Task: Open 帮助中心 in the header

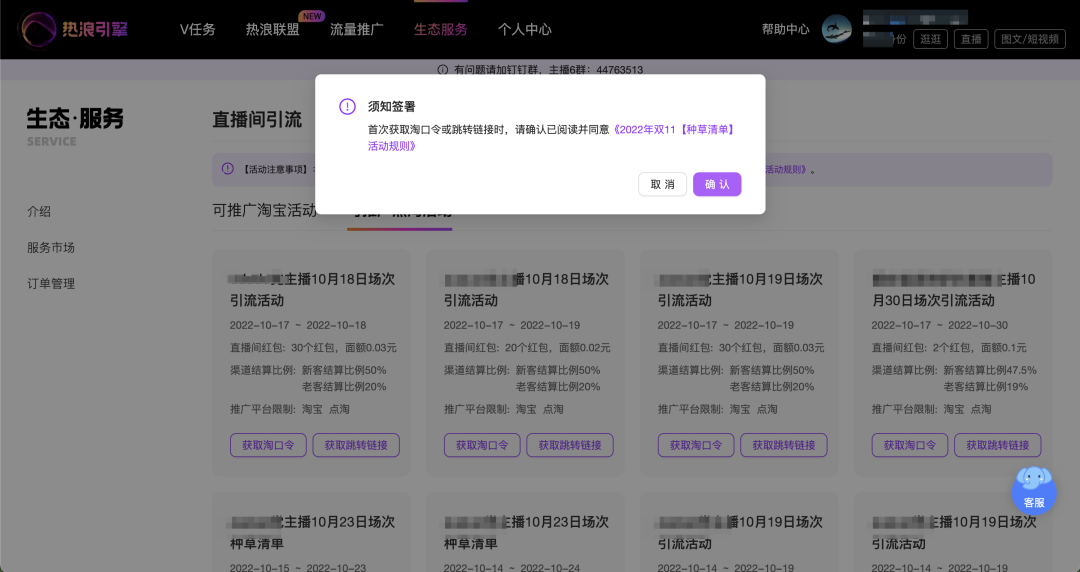Action: click(x=785, y=30)
